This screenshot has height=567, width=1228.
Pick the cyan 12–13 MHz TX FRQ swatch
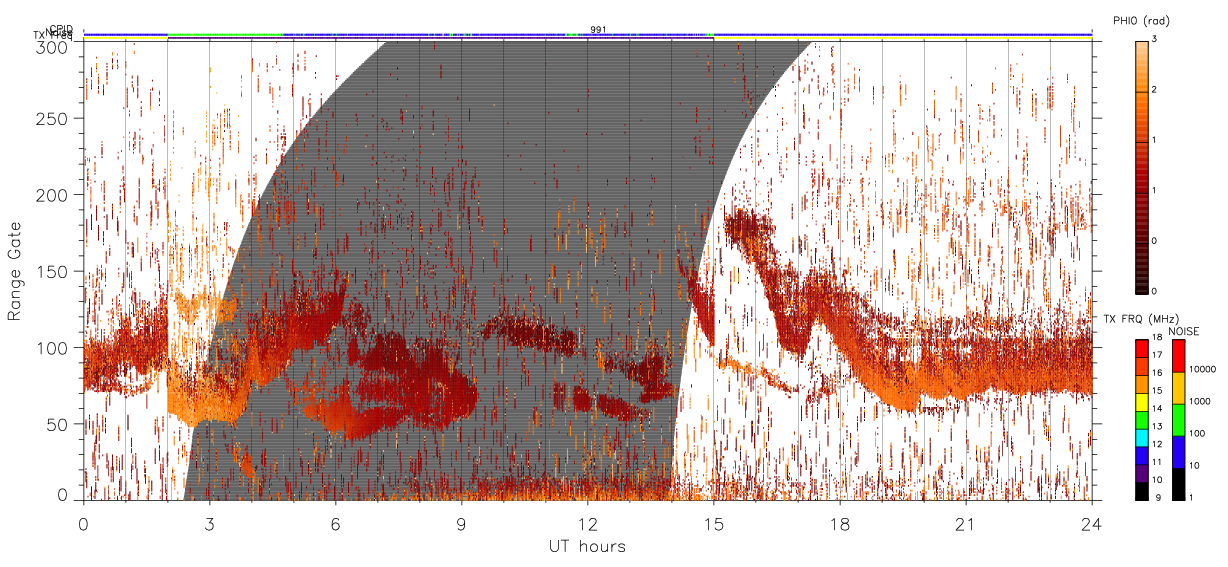coord(1142,438)
